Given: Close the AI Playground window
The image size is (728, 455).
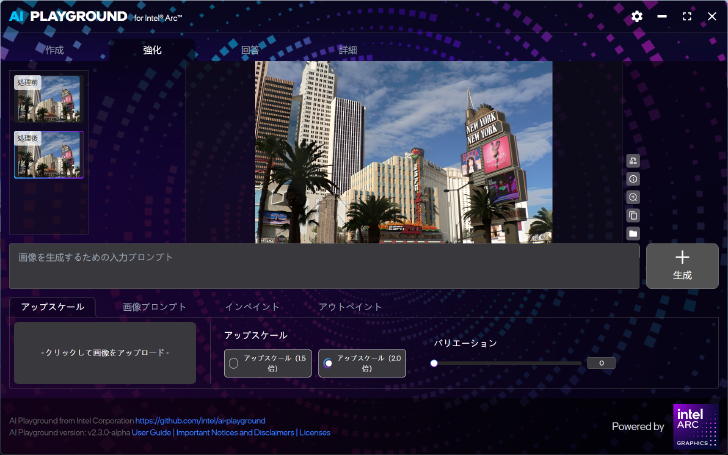Looking at the screenshot, I should point(712,16).
